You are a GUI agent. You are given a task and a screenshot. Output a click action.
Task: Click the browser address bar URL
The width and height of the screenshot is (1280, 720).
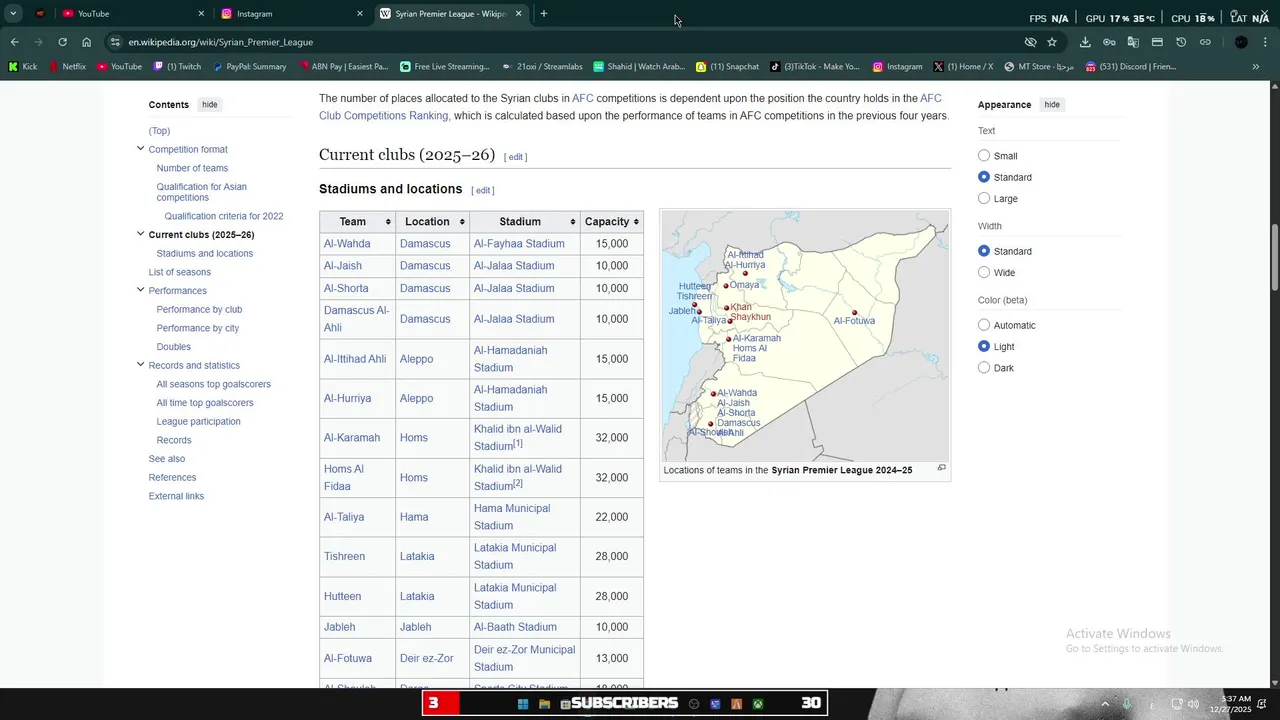pyautogui.click(x=221, y=42)
